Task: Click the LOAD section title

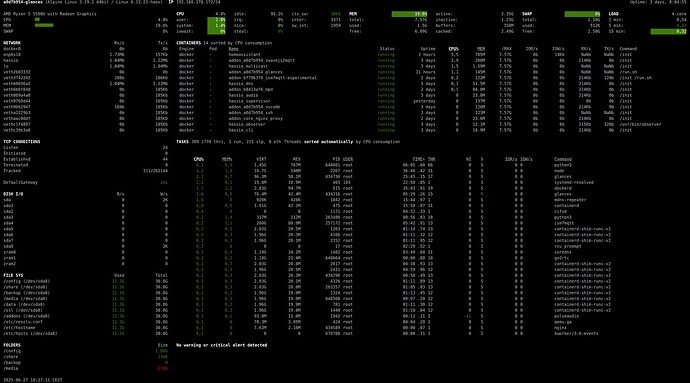Action: pos(613,14)
